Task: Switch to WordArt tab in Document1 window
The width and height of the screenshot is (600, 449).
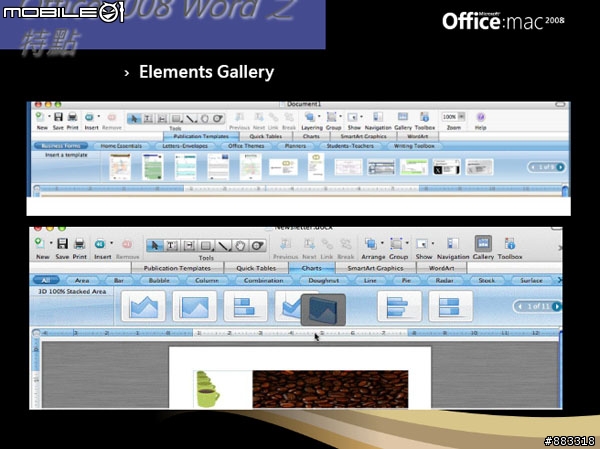Action: pos(417,136)
